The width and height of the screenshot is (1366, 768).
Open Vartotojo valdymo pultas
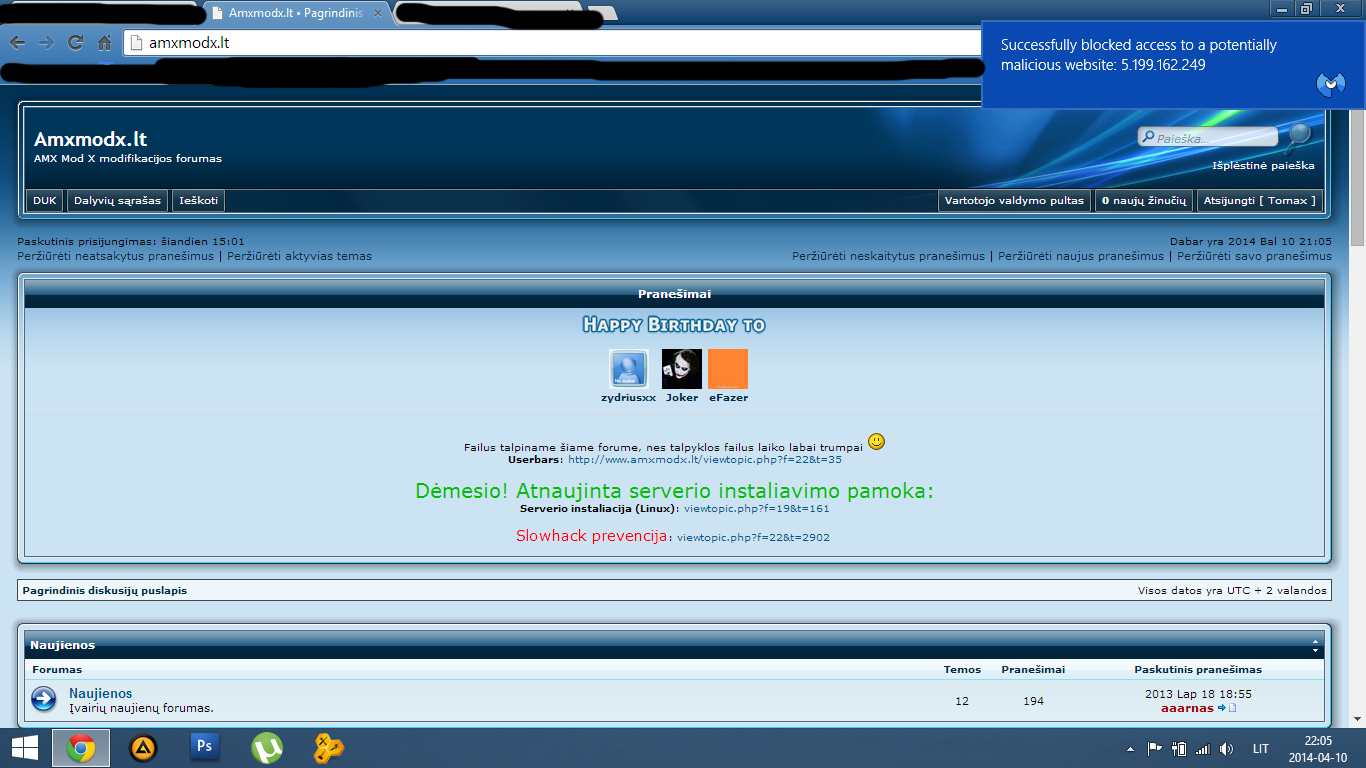click(1014, 201)
